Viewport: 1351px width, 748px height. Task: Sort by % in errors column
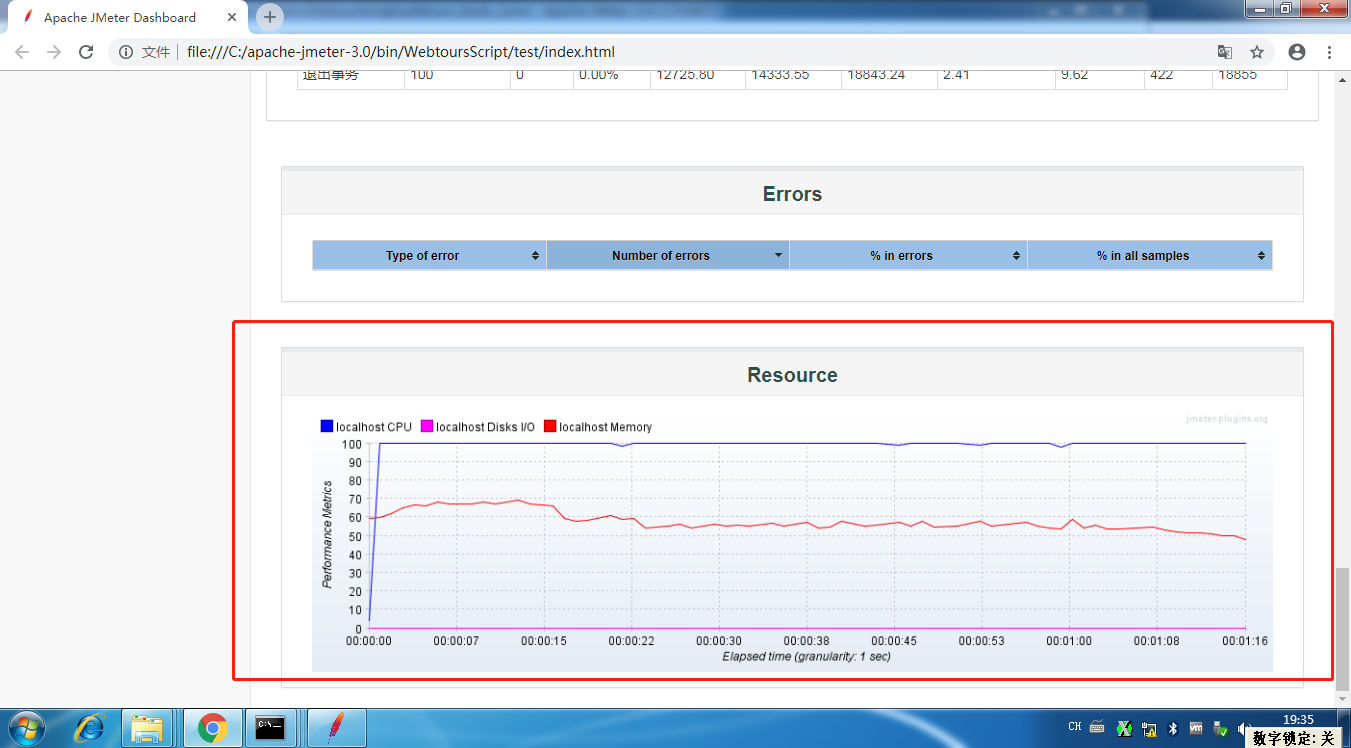(908, 255)
